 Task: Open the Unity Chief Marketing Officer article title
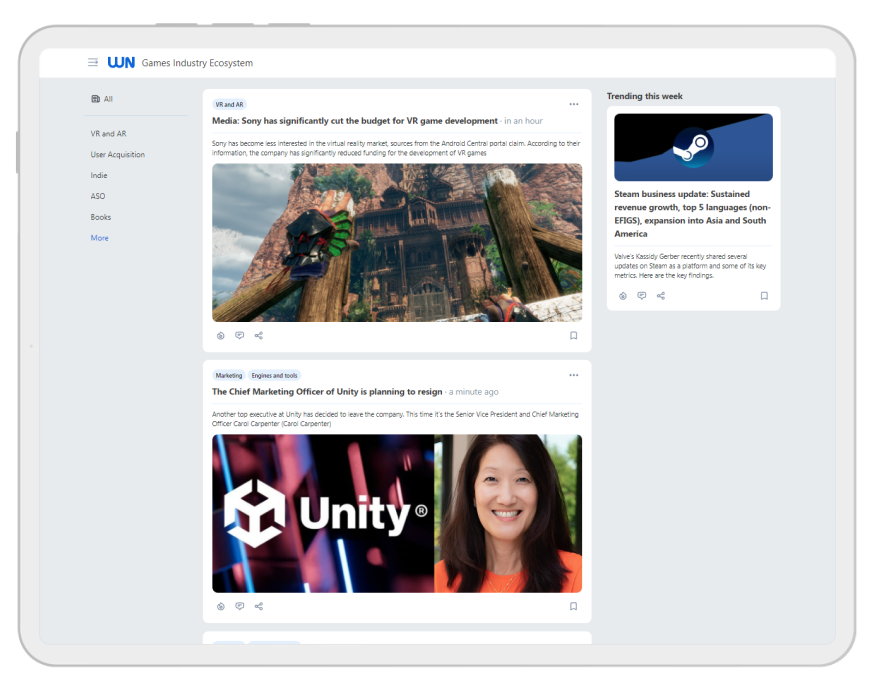[327, 391]
